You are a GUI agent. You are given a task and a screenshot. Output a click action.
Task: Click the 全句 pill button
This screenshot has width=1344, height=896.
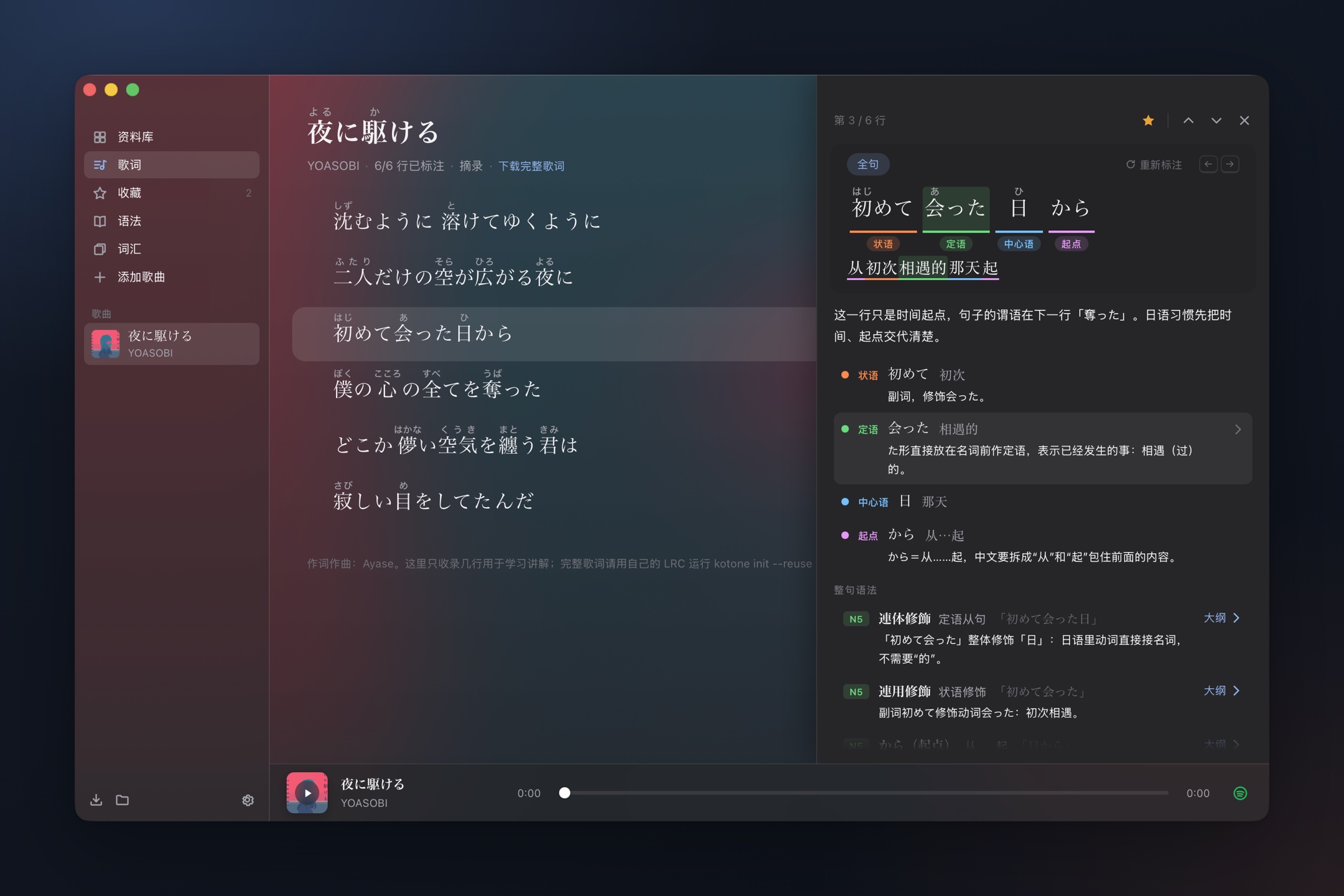coord(867,164)
